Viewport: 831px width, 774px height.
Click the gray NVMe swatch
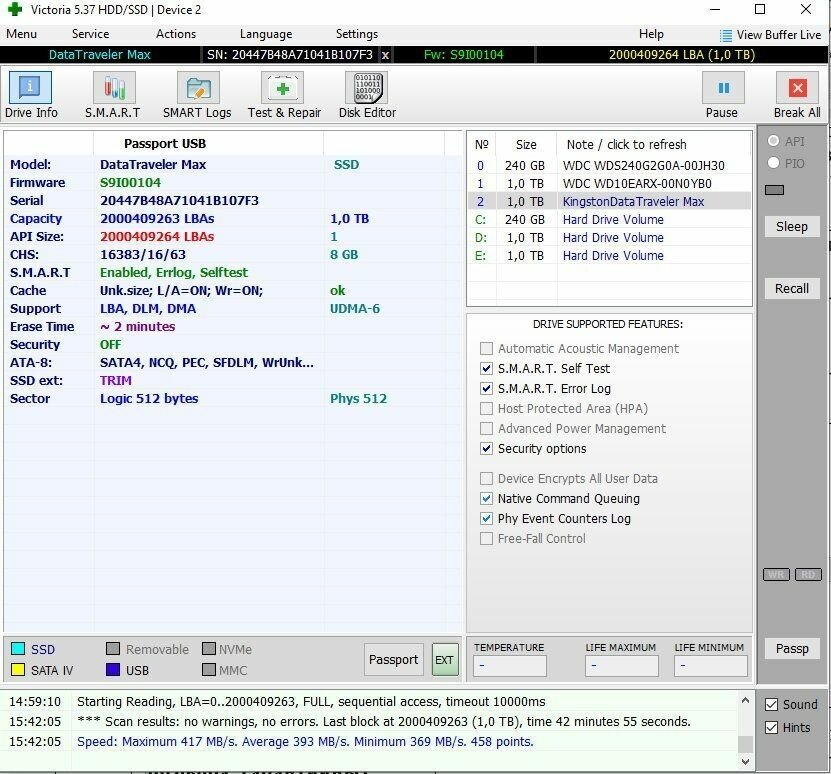click(209, 649)
